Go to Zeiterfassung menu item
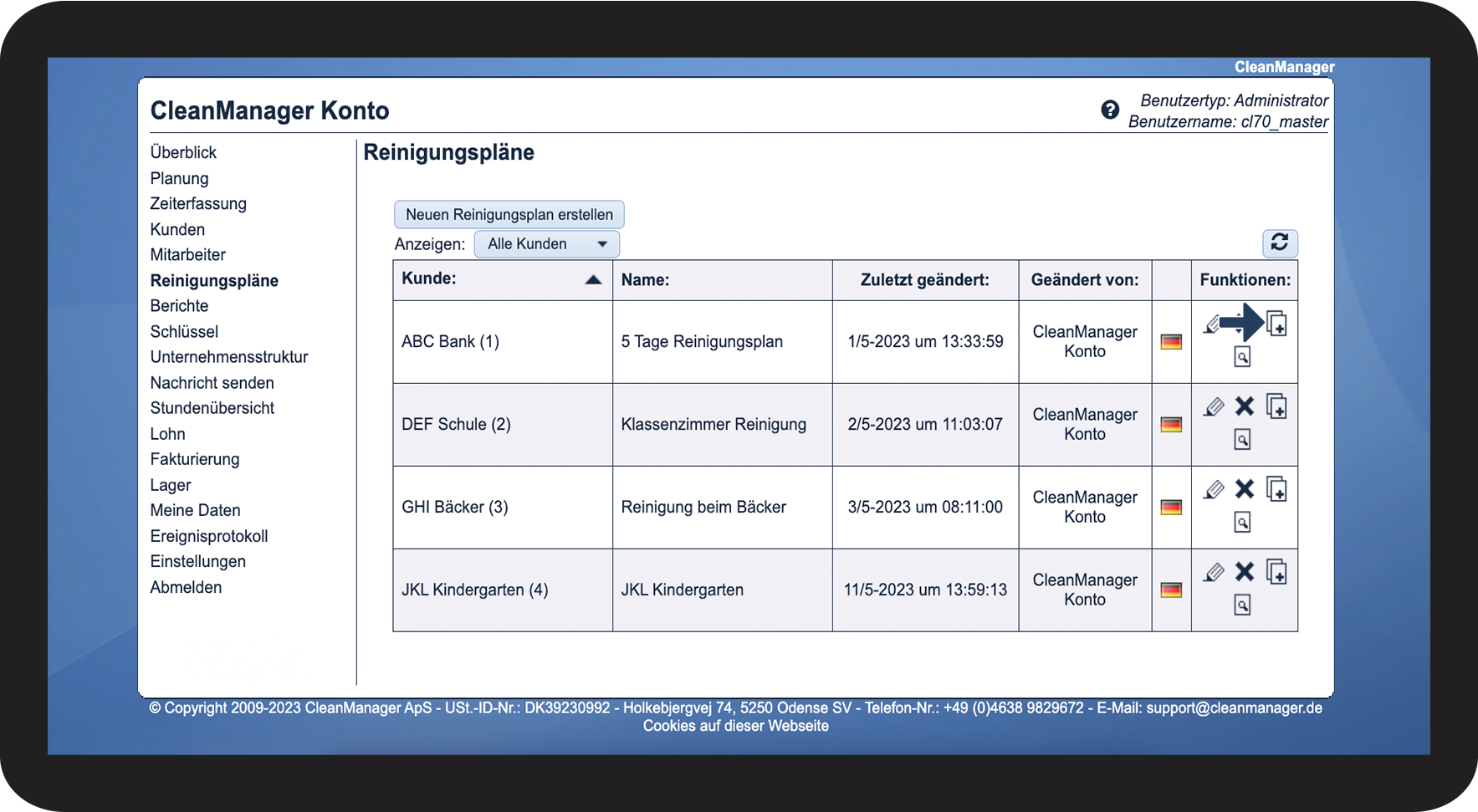This screenshot has width=1478, height=812. pos(198,203)
